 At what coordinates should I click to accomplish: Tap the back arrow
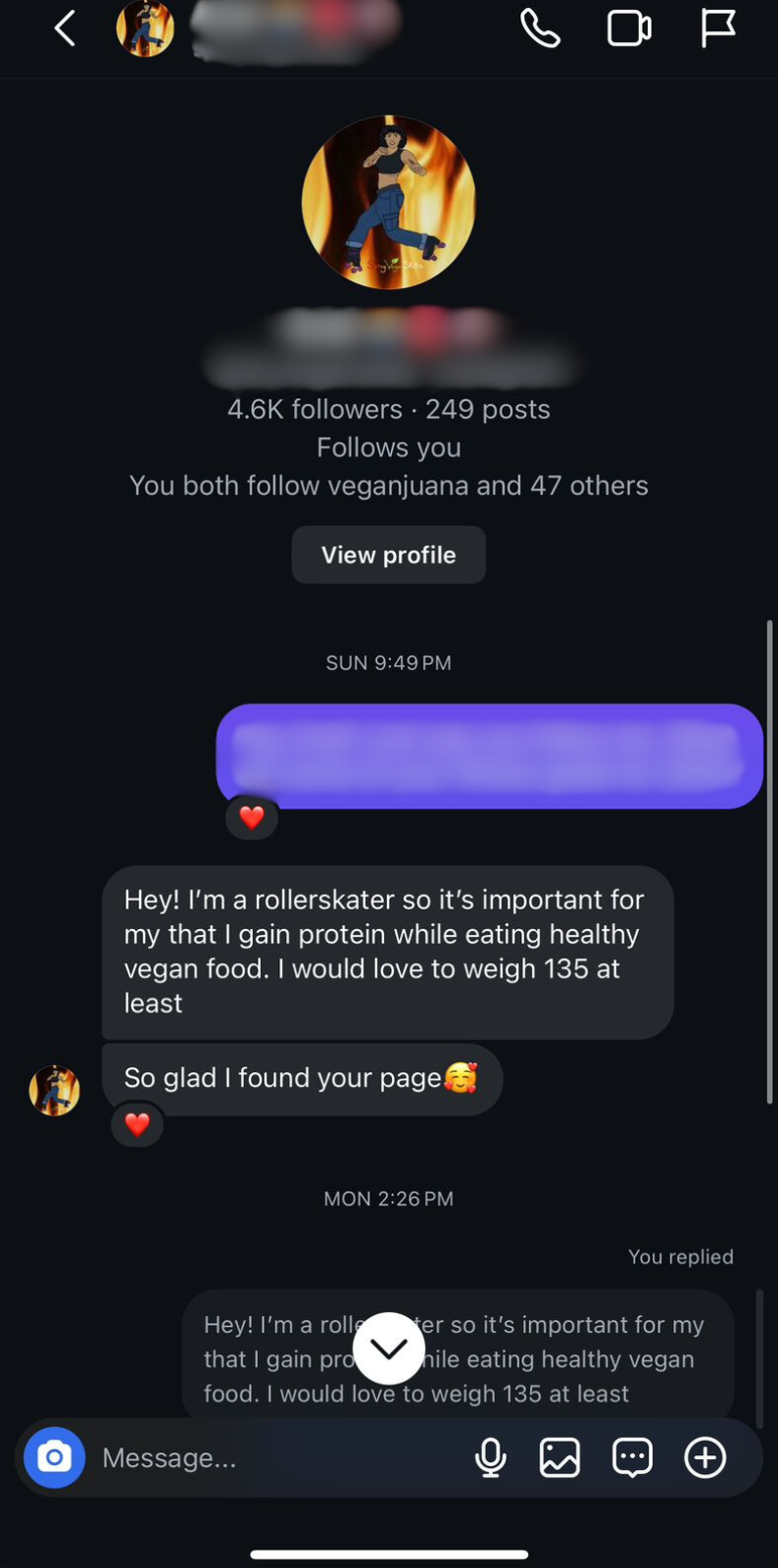[65, 29]
